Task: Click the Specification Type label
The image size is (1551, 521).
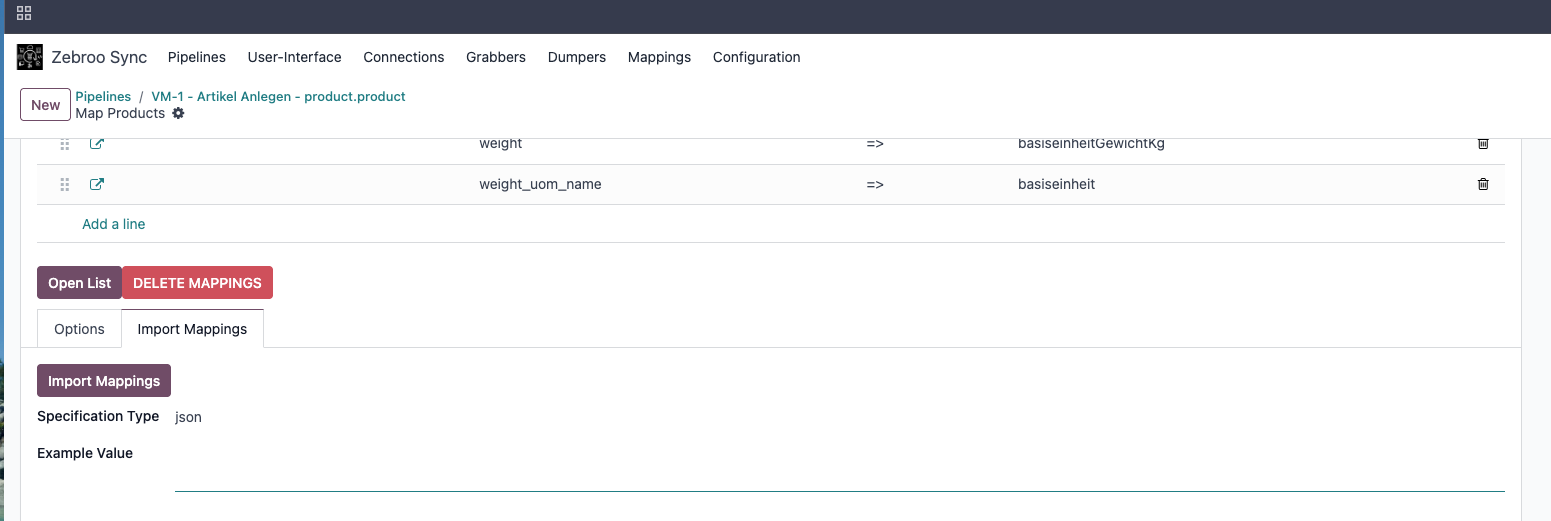Action: point(98,416)
